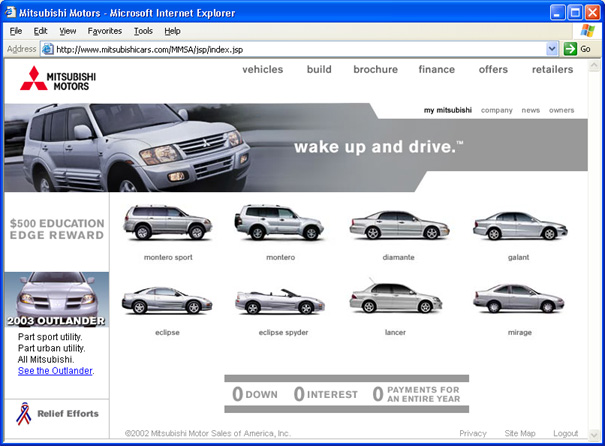This screenshot has height=446, width=605.
Task: Open the owners link
Action: pos(561,110)
